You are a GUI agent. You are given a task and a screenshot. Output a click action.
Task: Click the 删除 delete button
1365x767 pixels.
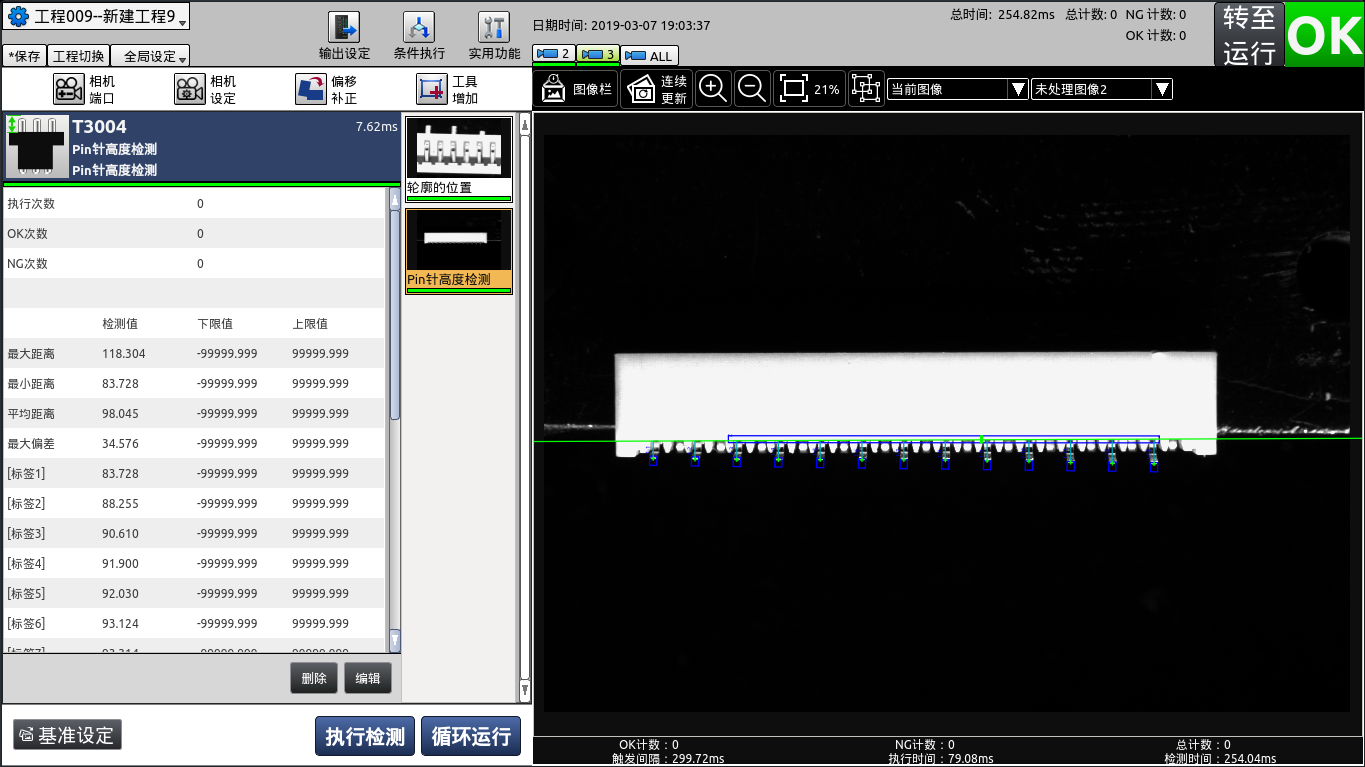pos(314,678)
